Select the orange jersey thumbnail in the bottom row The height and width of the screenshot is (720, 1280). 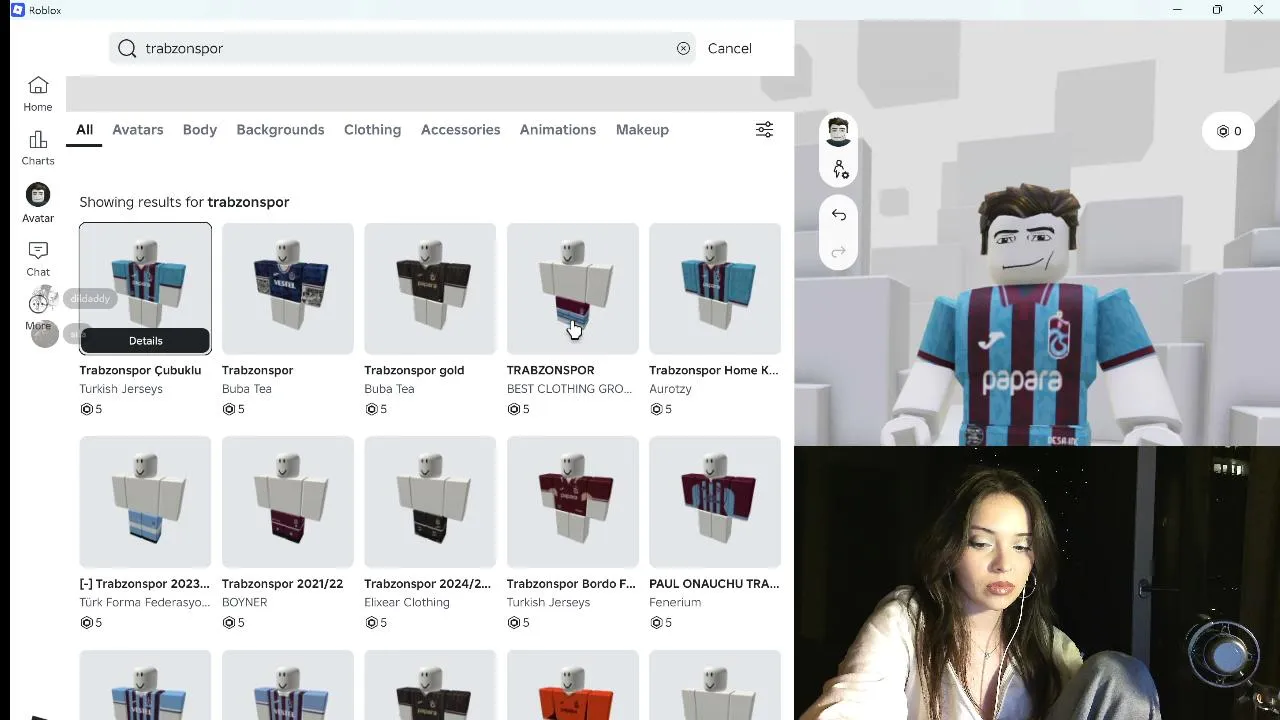coord(572,685)
